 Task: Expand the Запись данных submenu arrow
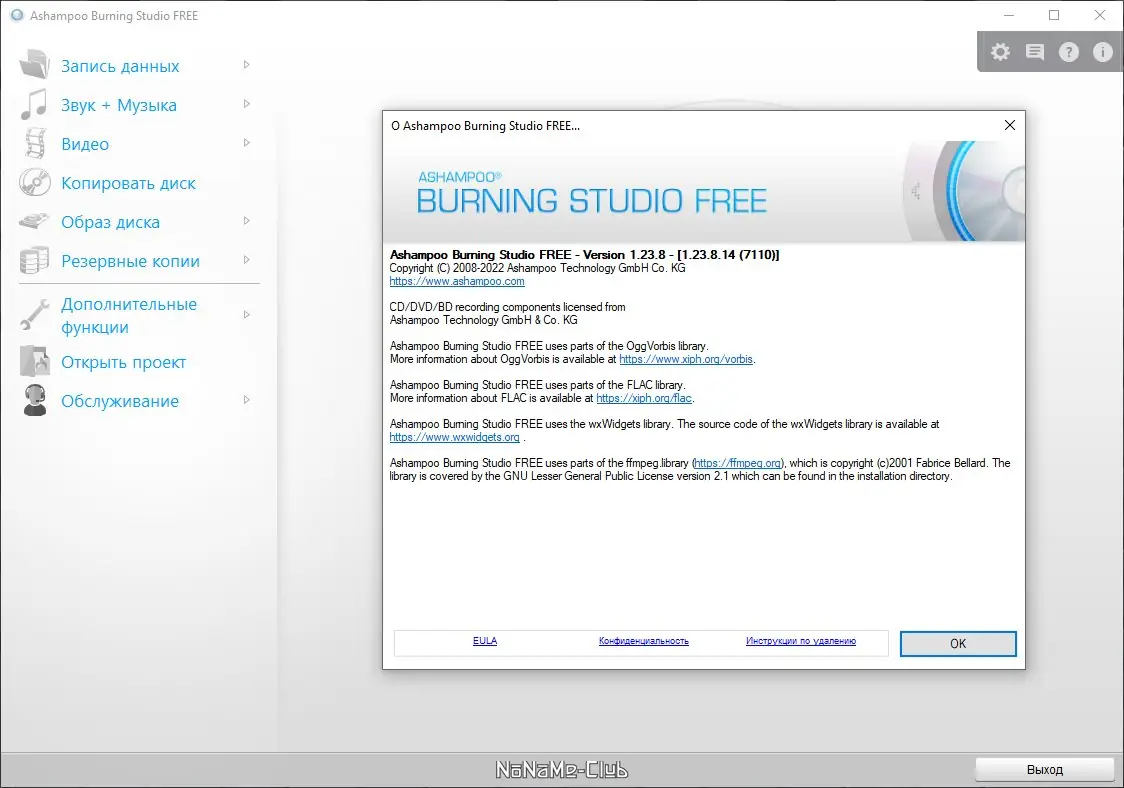pos(247,65)
